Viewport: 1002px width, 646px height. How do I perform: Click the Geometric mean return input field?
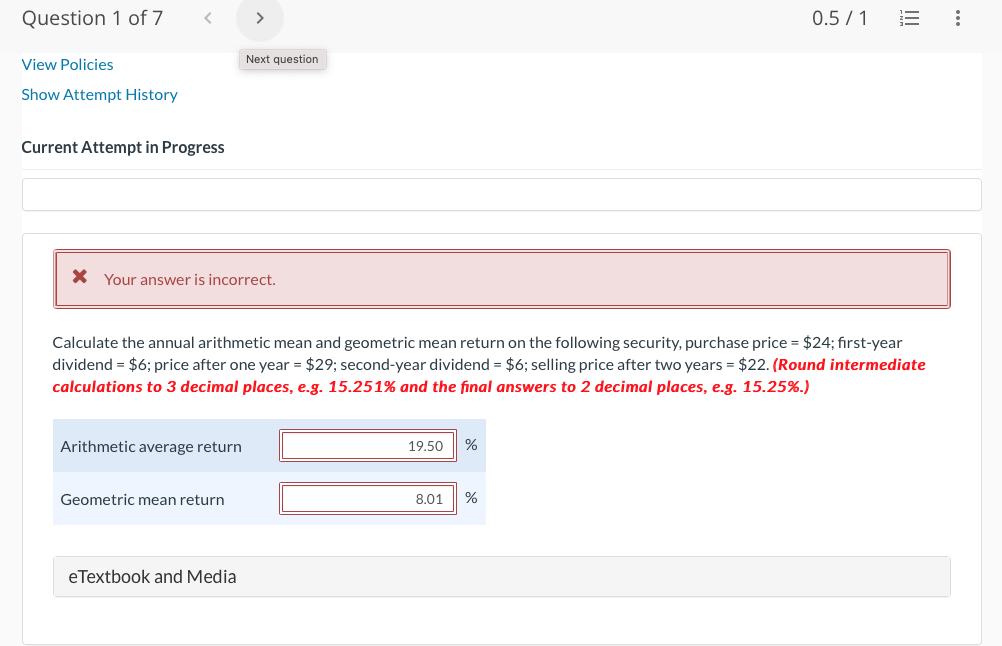tap(367, 498)
